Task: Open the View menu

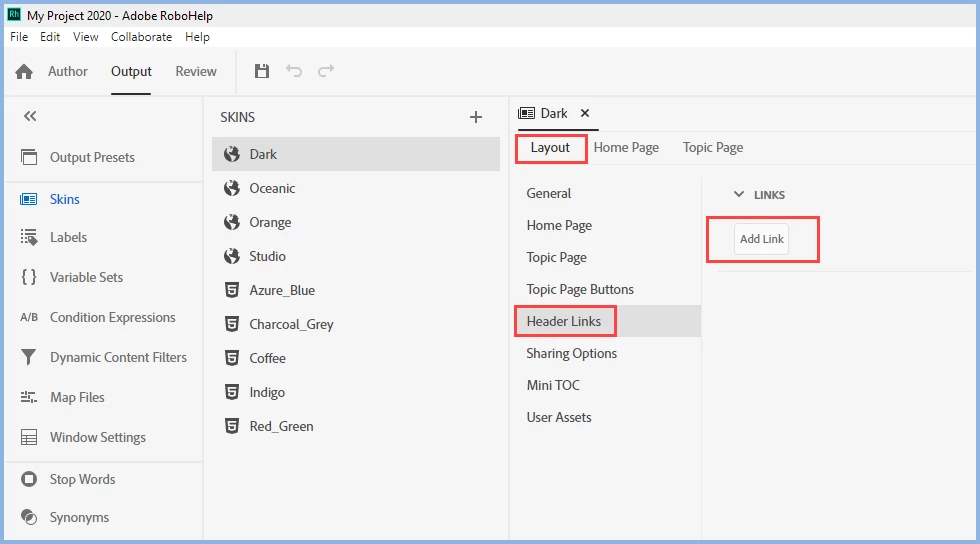Action: [x=86, y=37]
